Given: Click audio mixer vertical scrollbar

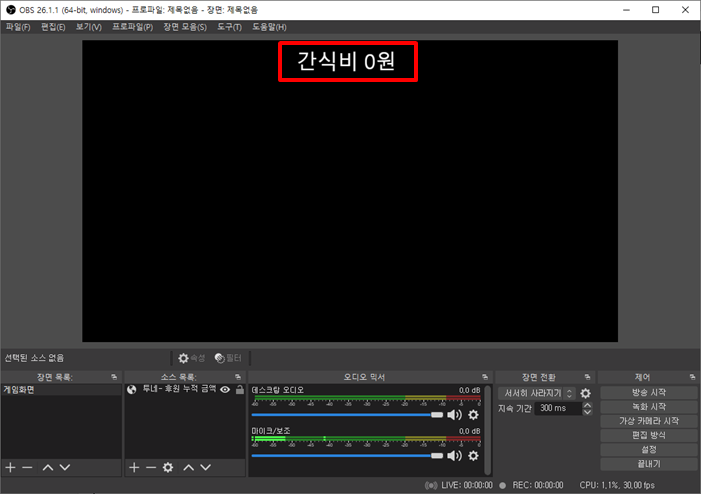Looking at the screenshot, I should click(x=488, y=430).
